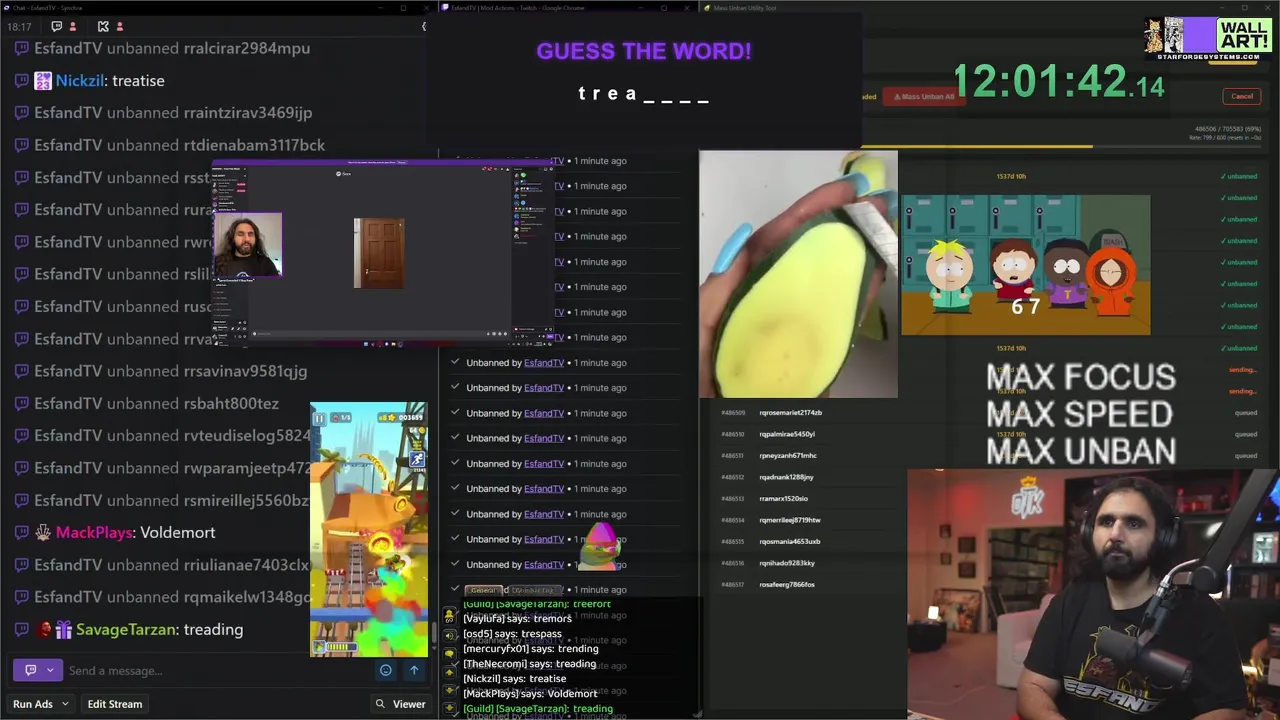Click the Edit Stream button

[115, 704]
